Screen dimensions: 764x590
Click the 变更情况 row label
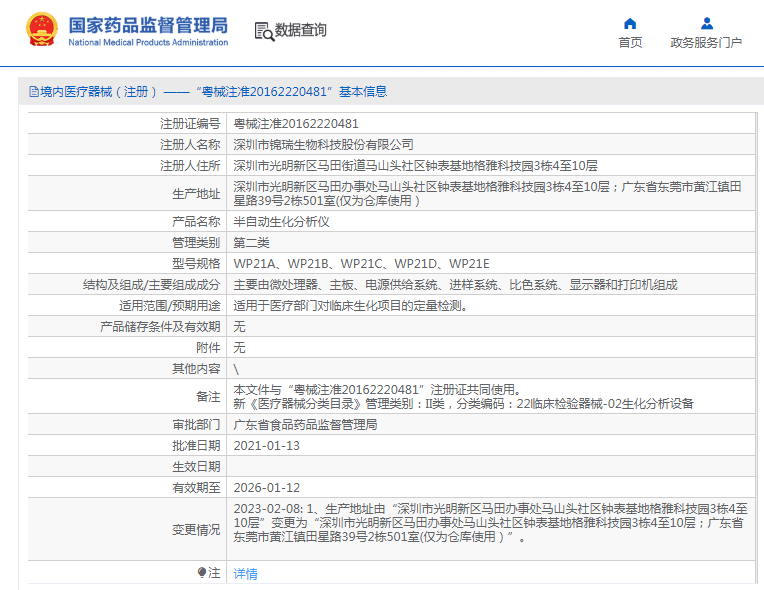pos(196,530)
